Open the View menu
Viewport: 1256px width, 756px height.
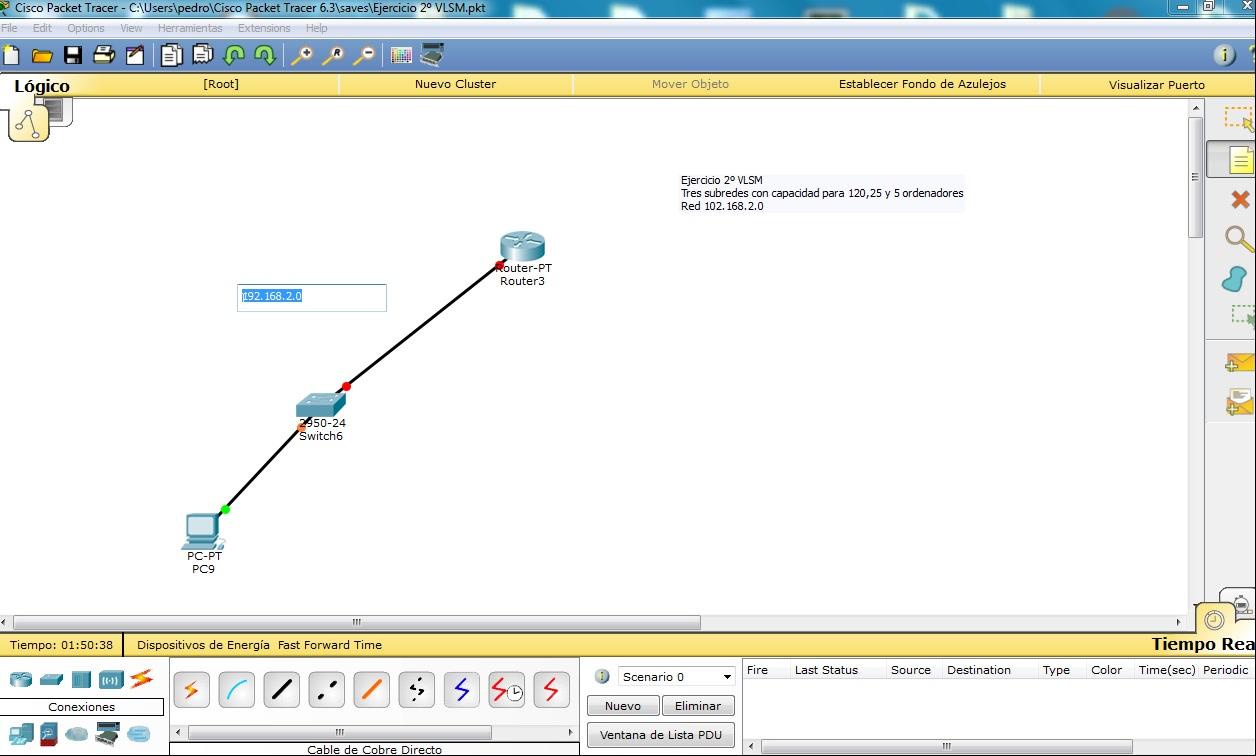point(132,28)
